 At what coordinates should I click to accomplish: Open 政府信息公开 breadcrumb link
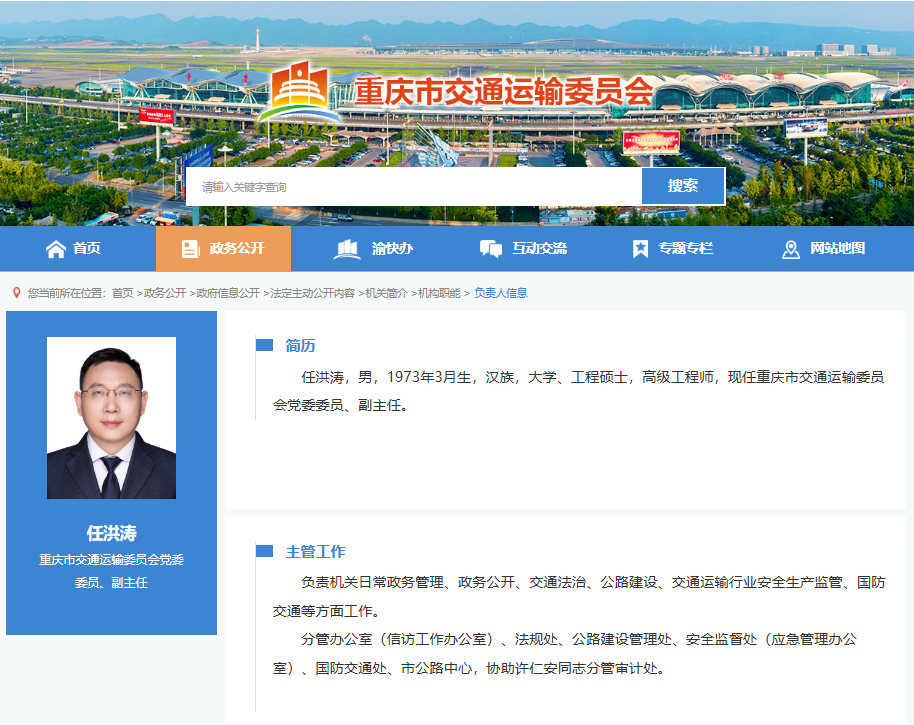[x=228, y=293]
